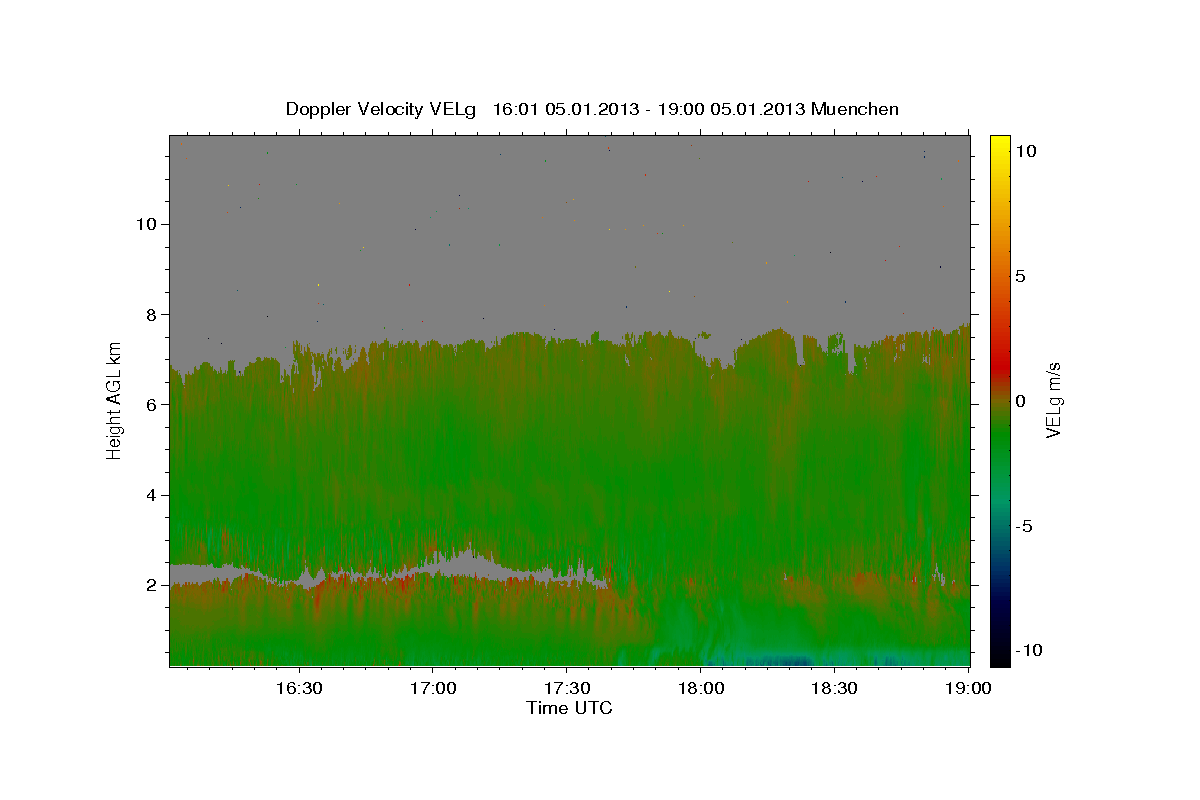Click the 'VELg m/s' colorbar title

1054,400
